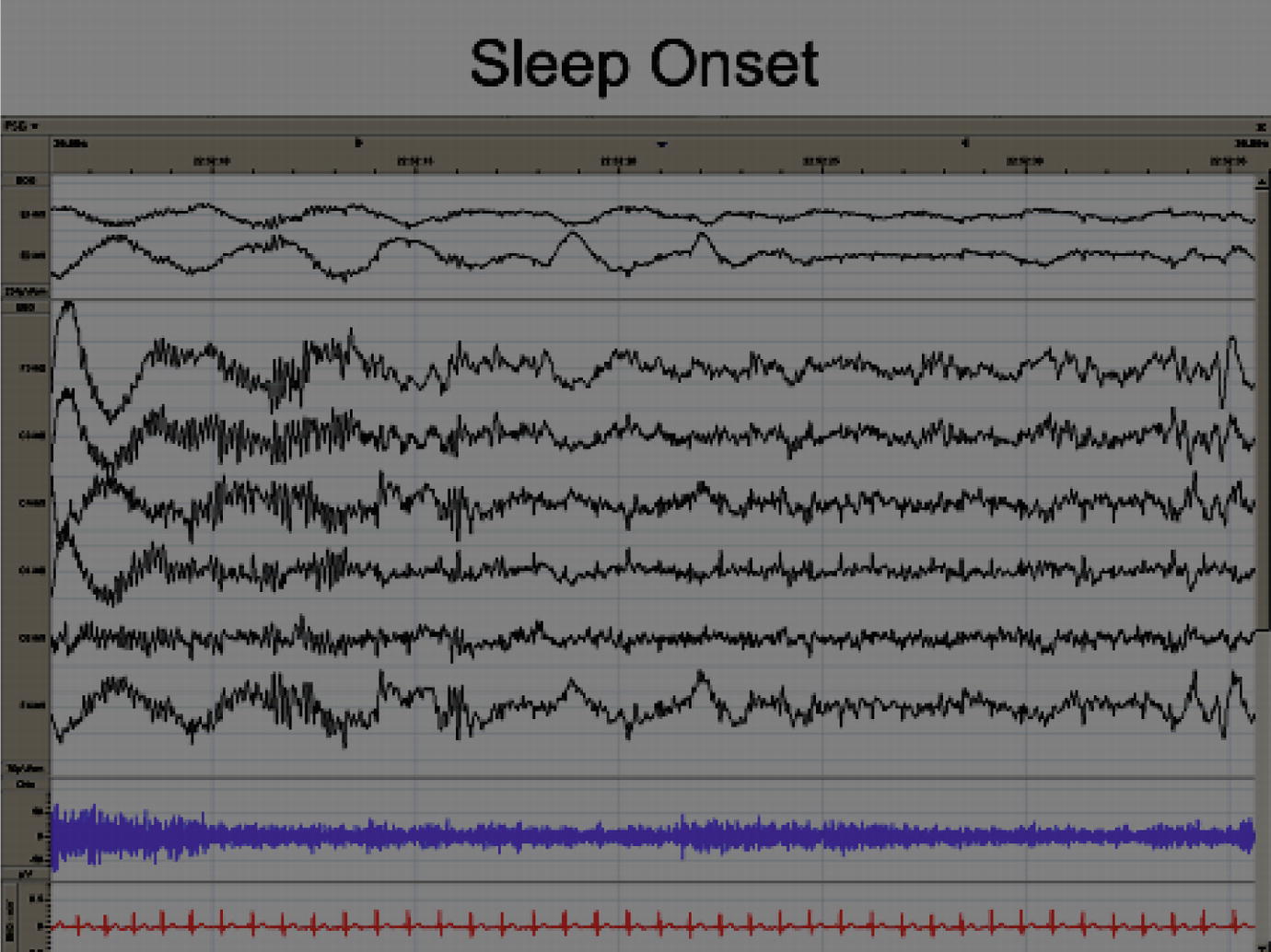Select the EOG group header label
This screenshot has height=952, width=1271.
[25, 180]
